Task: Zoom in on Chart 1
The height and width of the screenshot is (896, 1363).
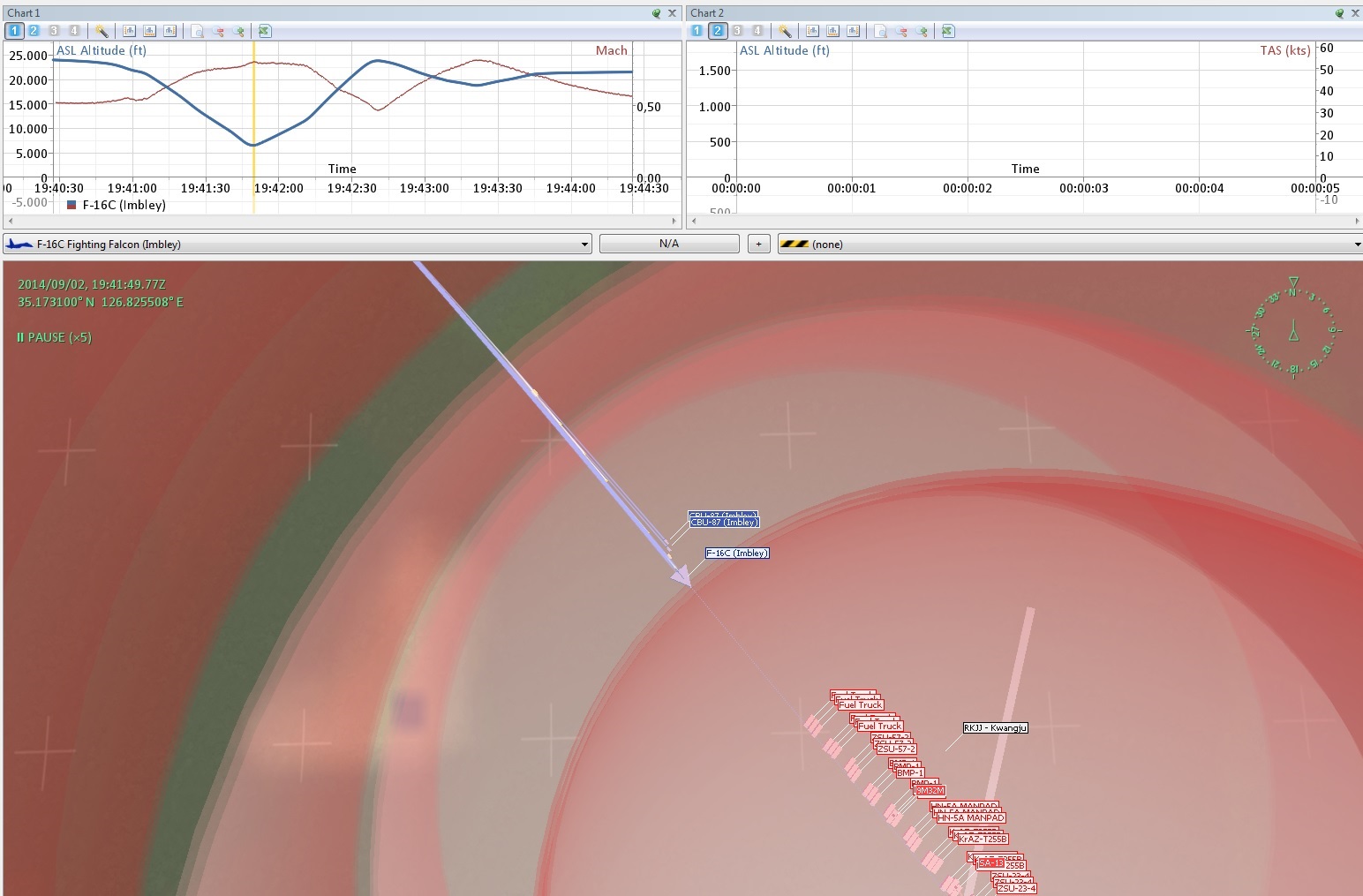Action: point(238,31)
